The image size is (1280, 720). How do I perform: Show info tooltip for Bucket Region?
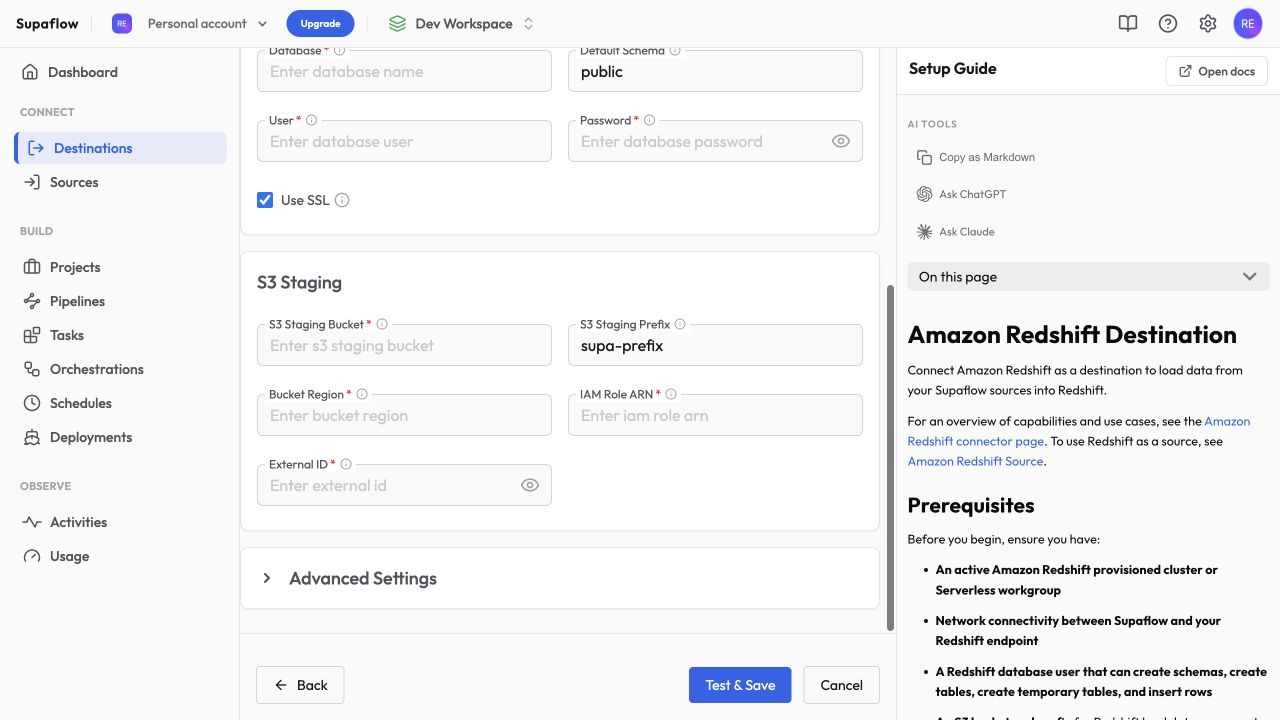click(362, 394)
